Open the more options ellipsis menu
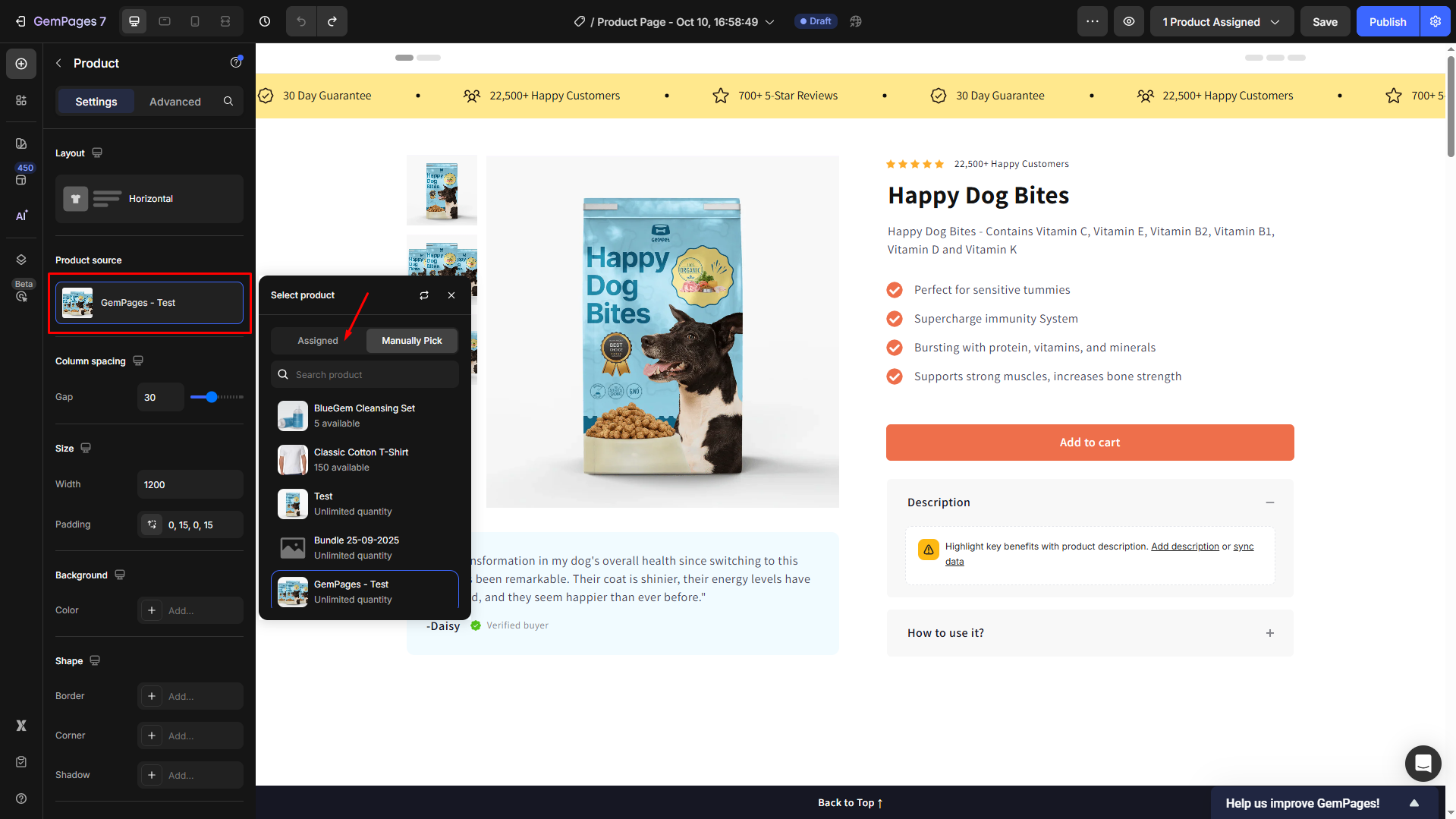Image resolution: width=1456 pixels, height=819 pixels. (1092, 21)
